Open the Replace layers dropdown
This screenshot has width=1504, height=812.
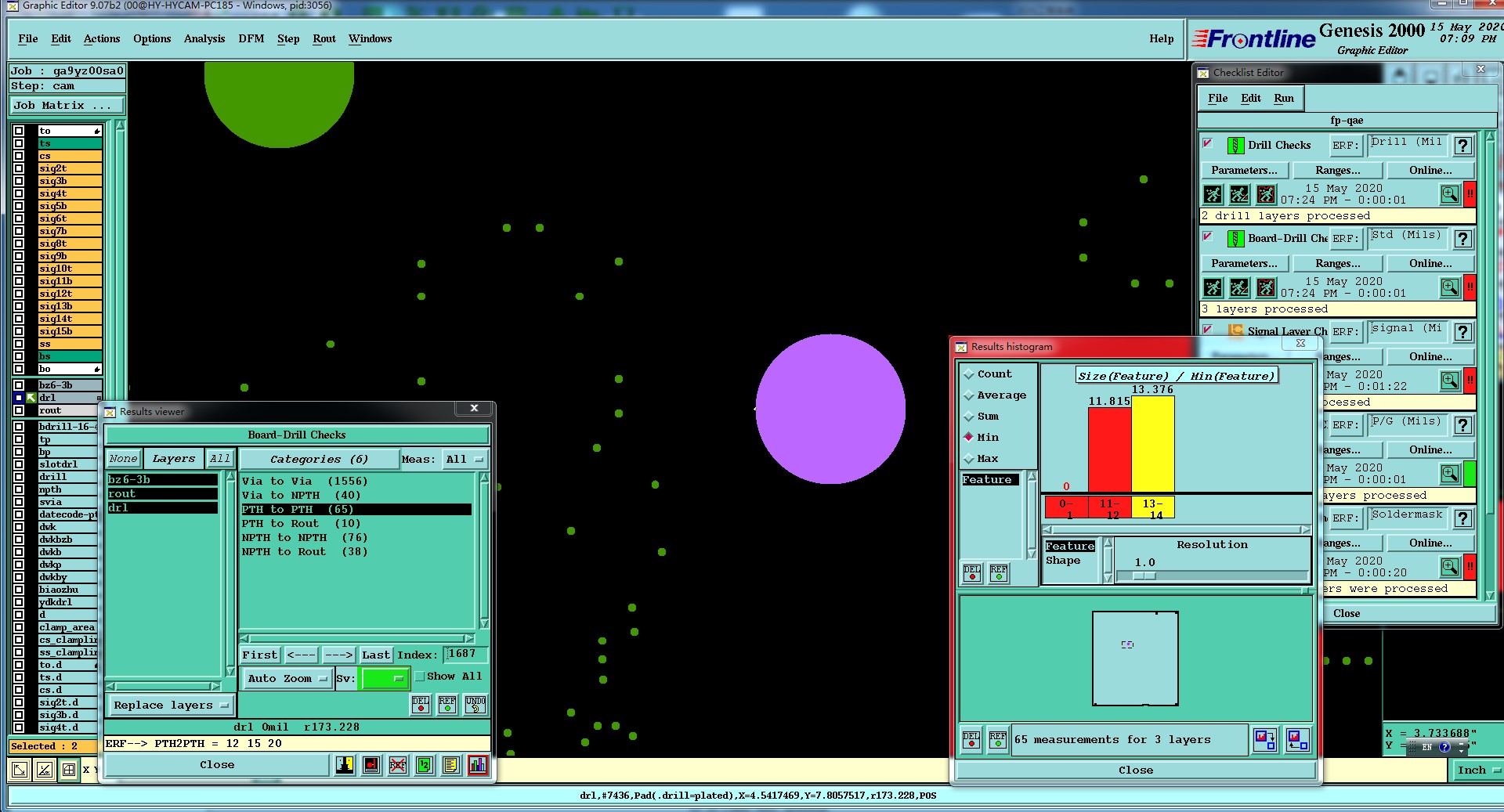(172, 706)
